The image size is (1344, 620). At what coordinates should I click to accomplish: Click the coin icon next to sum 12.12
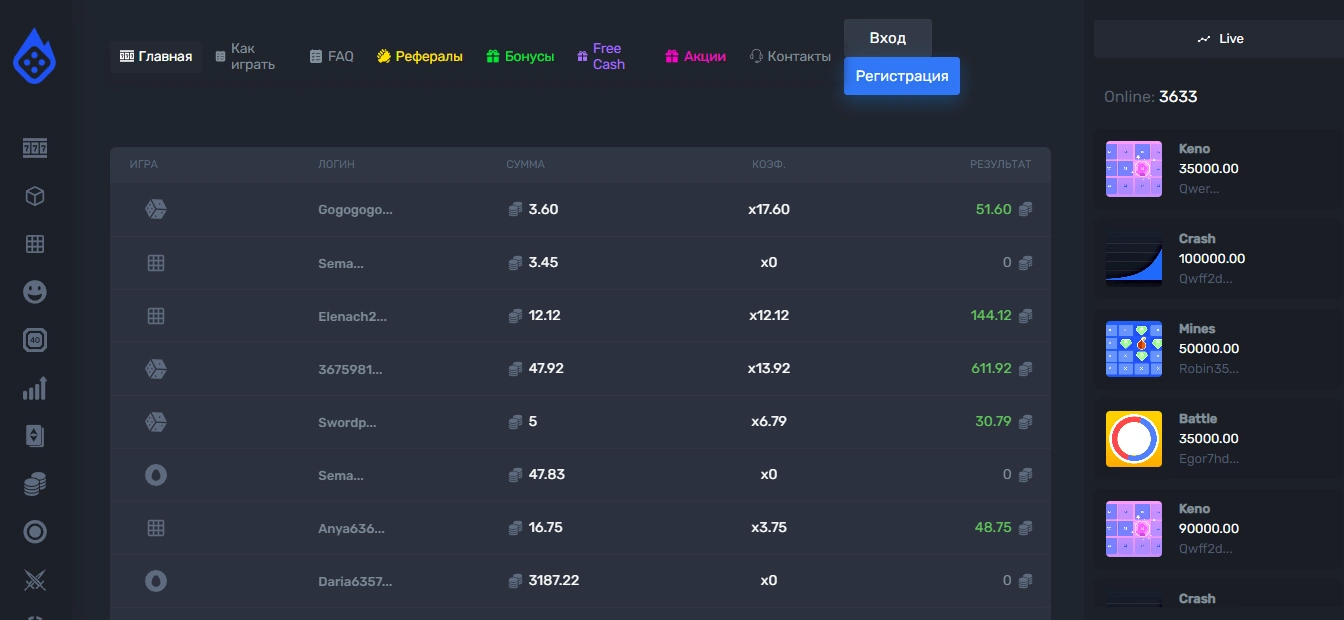click(x=516, y=316)
